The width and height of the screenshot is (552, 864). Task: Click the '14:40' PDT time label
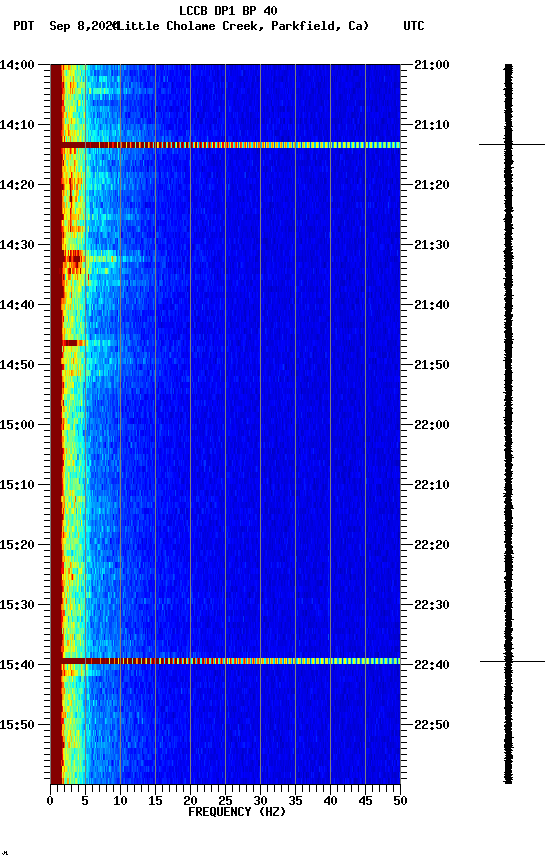[x=17, y=305]
